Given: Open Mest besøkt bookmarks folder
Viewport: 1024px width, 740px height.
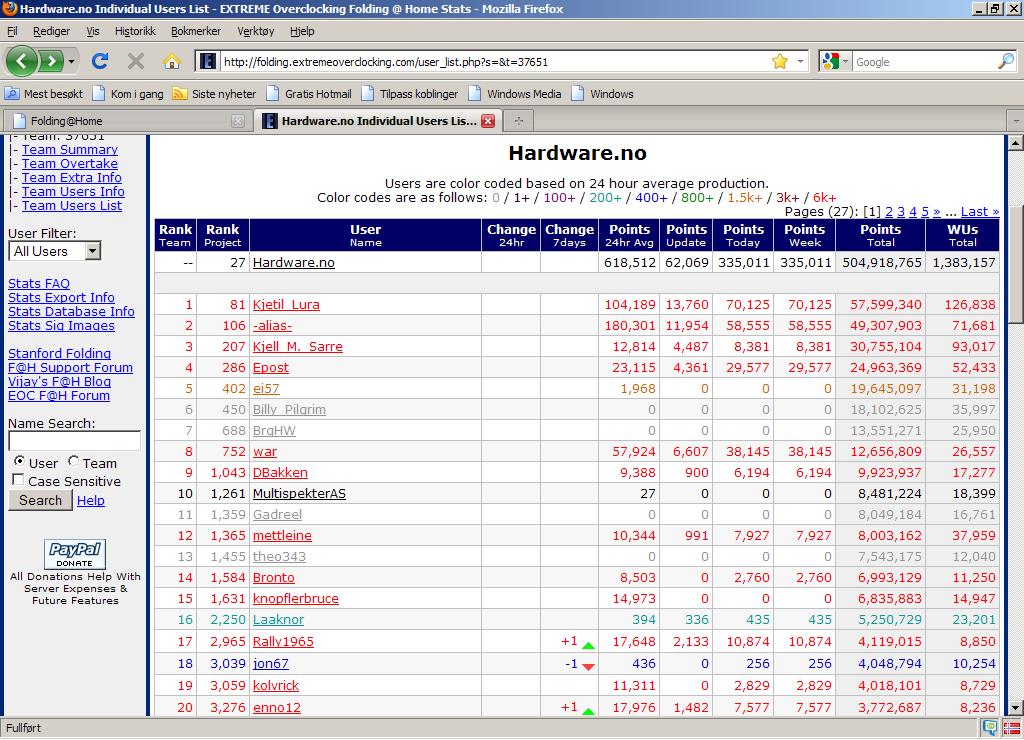Looking at the screenshot, I should click(44, 93).
